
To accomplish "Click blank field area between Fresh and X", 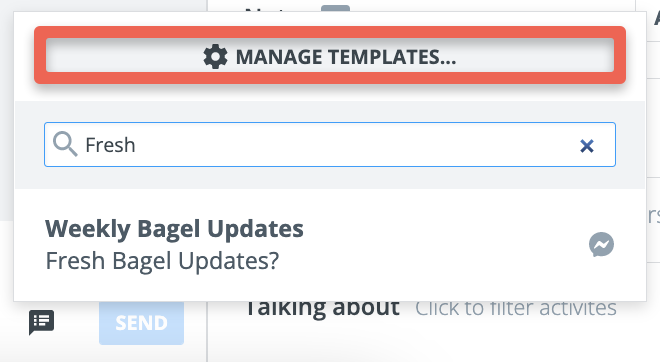I will [x=356, y=145].
